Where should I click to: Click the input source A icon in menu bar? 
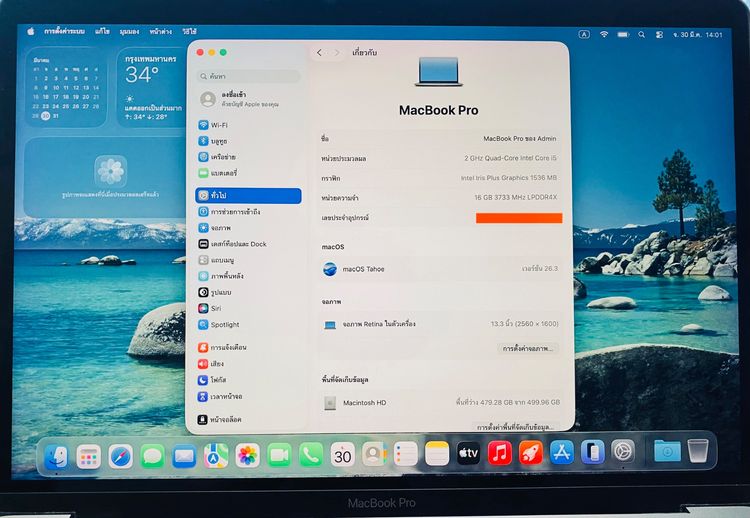[x=584, y=34]
